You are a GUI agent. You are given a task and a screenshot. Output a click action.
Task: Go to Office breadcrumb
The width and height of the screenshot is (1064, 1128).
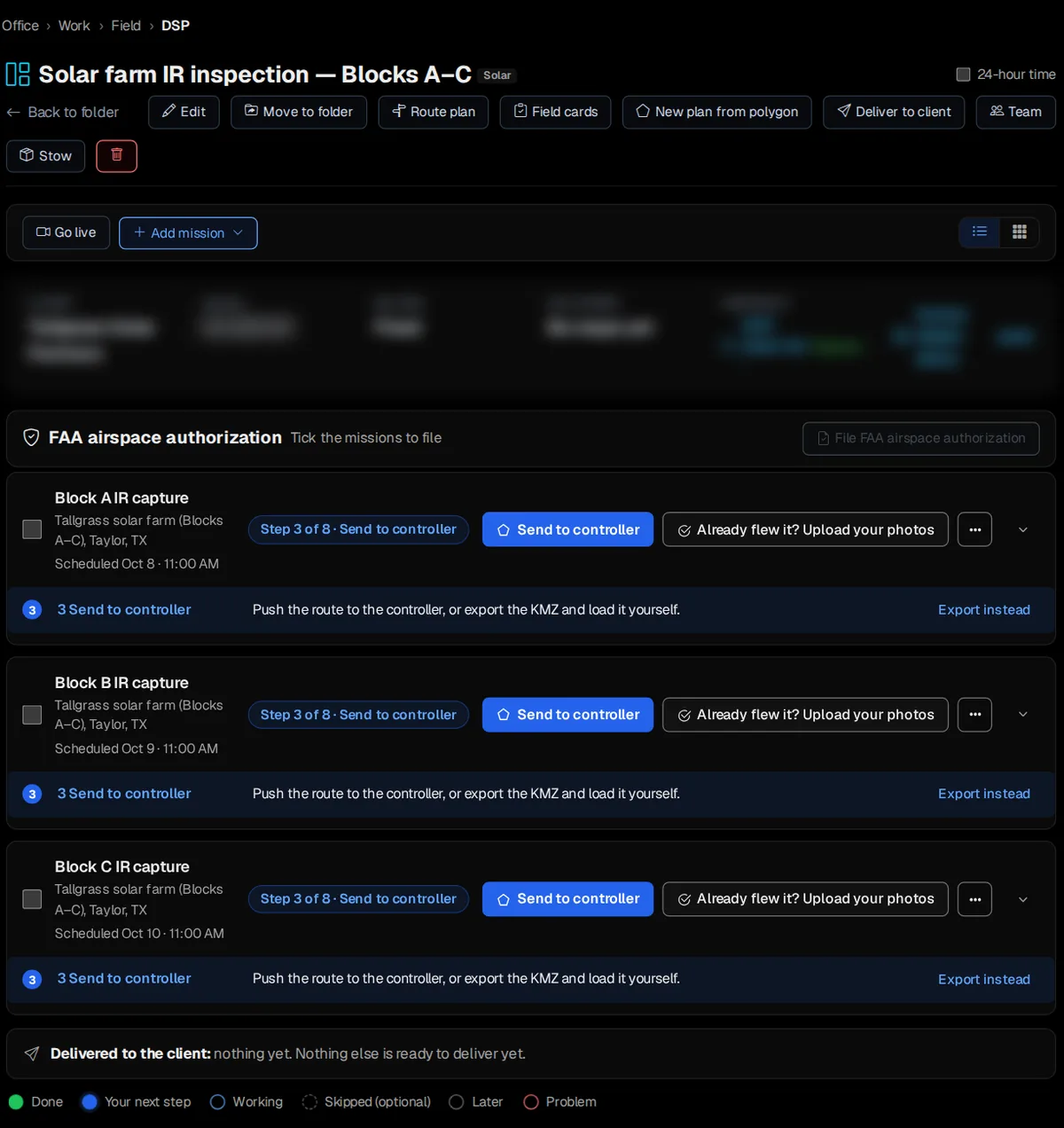[20, 26]
